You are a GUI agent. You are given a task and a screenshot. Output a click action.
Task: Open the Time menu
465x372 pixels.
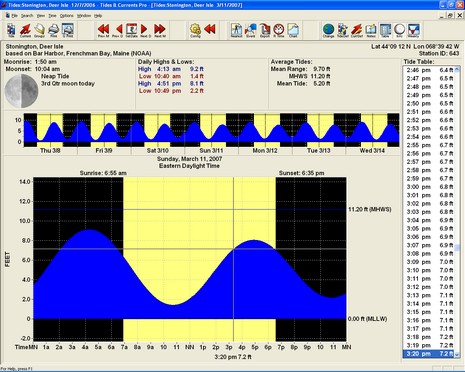point(52,16)
